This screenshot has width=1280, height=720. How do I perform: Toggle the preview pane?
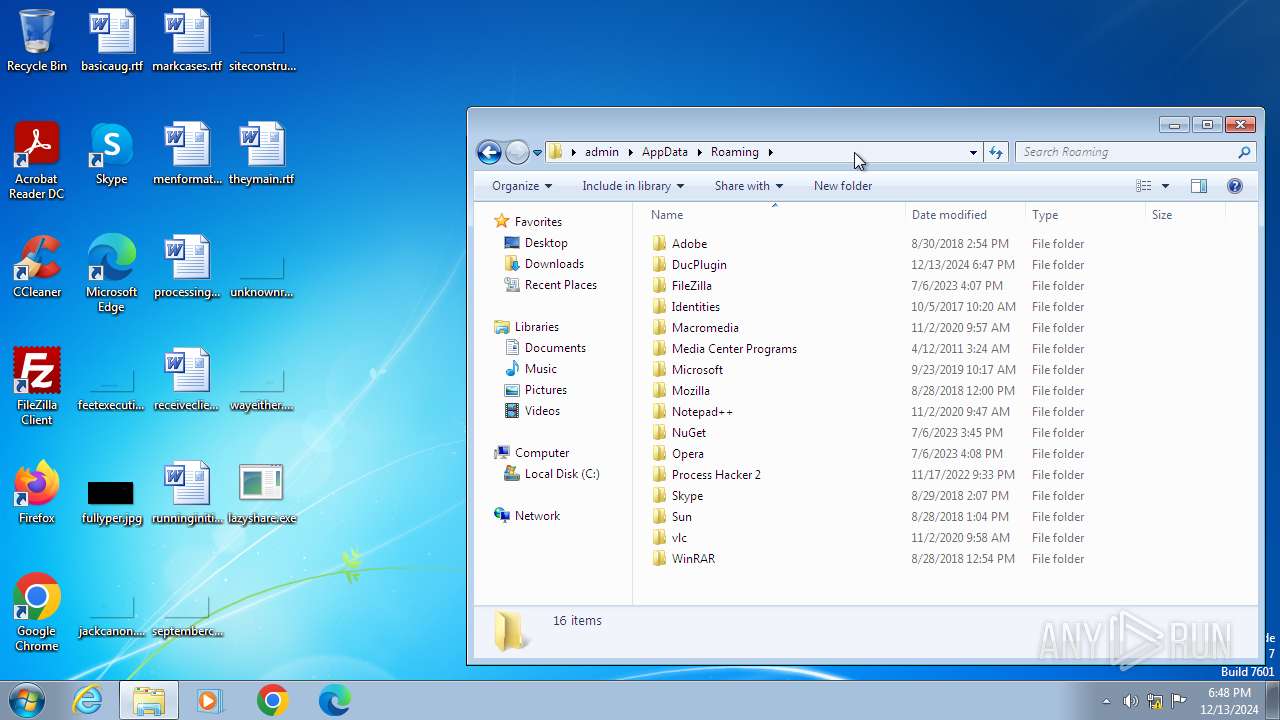pos(1199,186)
